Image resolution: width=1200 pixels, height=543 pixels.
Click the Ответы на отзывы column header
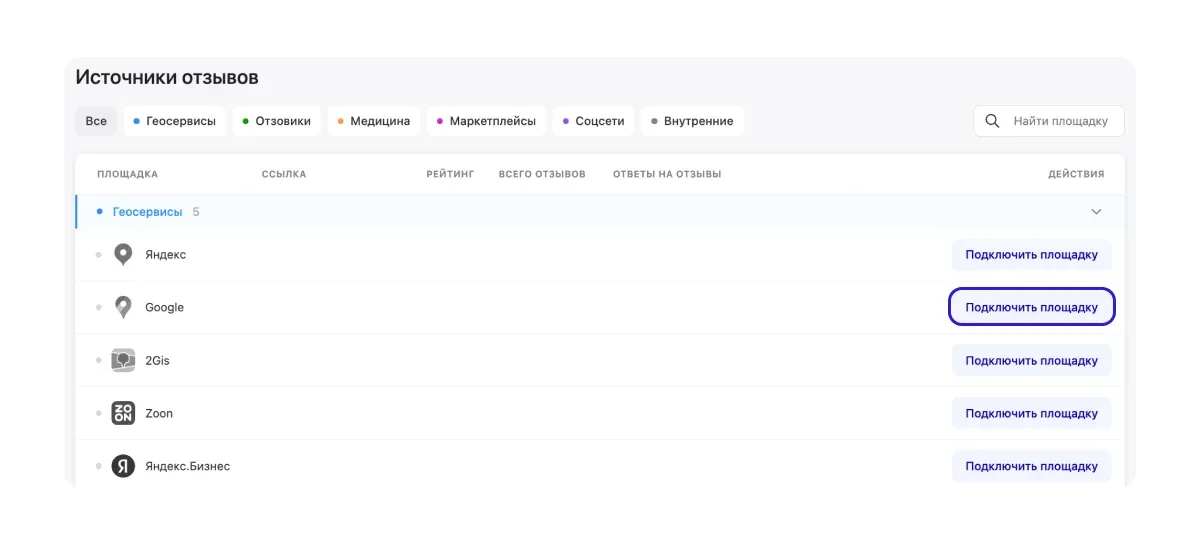(667, 174)
